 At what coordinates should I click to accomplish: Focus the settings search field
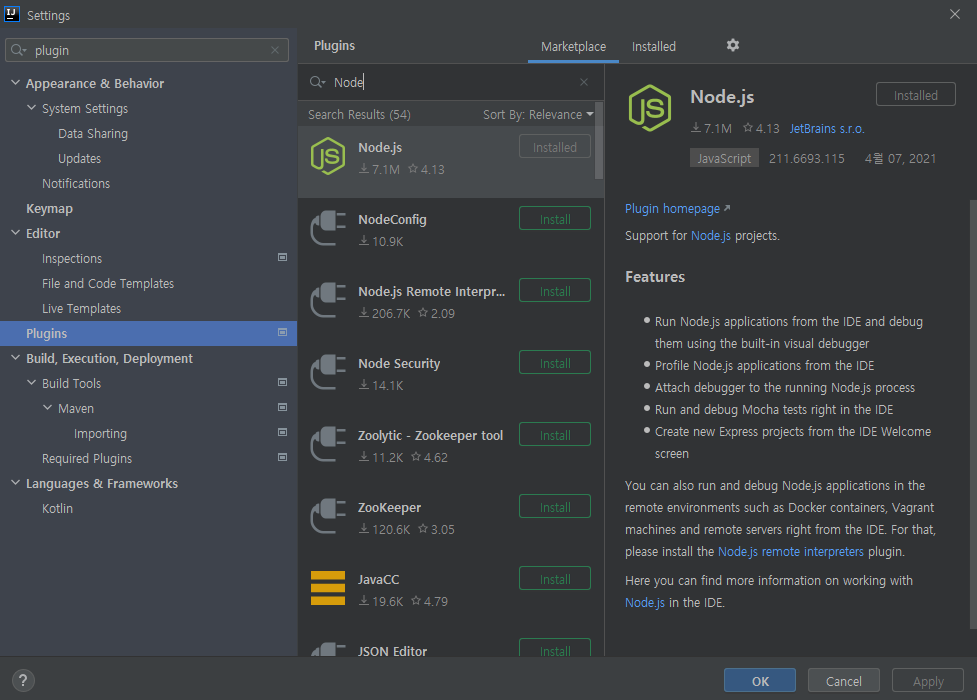147,50
